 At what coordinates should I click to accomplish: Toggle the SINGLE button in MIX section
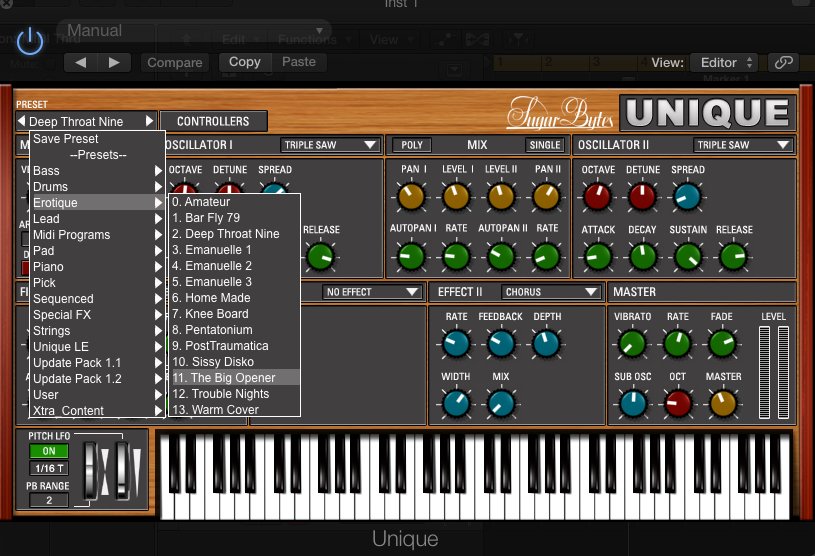[545, 145]
